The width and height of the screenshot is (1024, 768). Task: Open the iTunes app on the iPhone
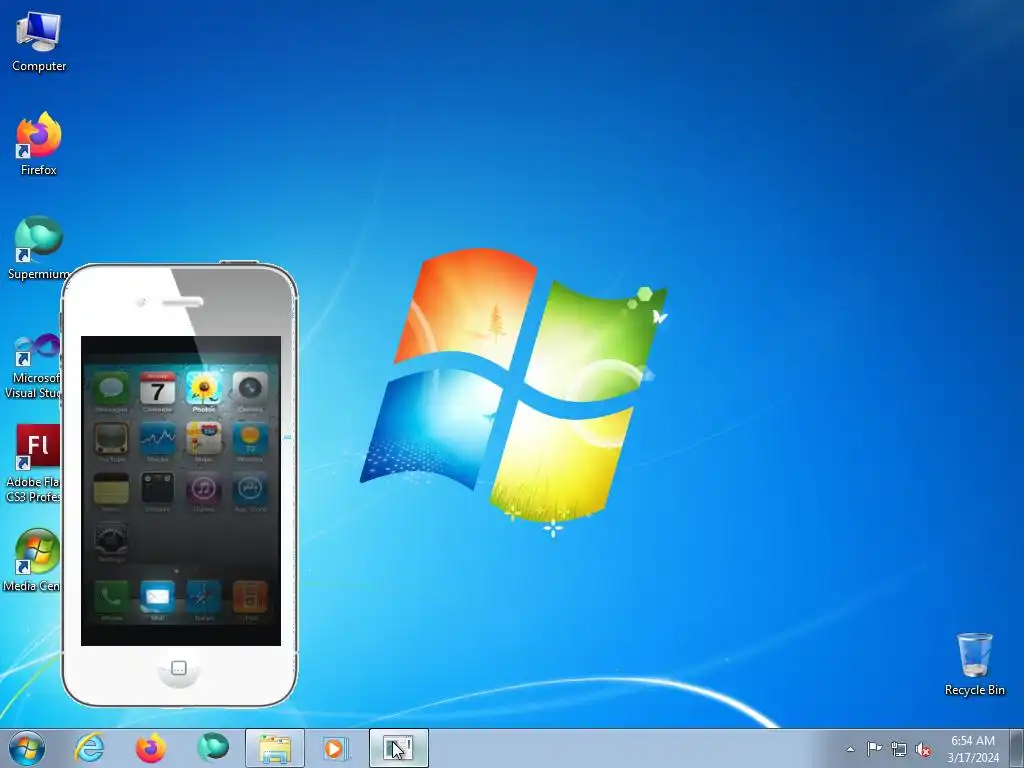204,488
